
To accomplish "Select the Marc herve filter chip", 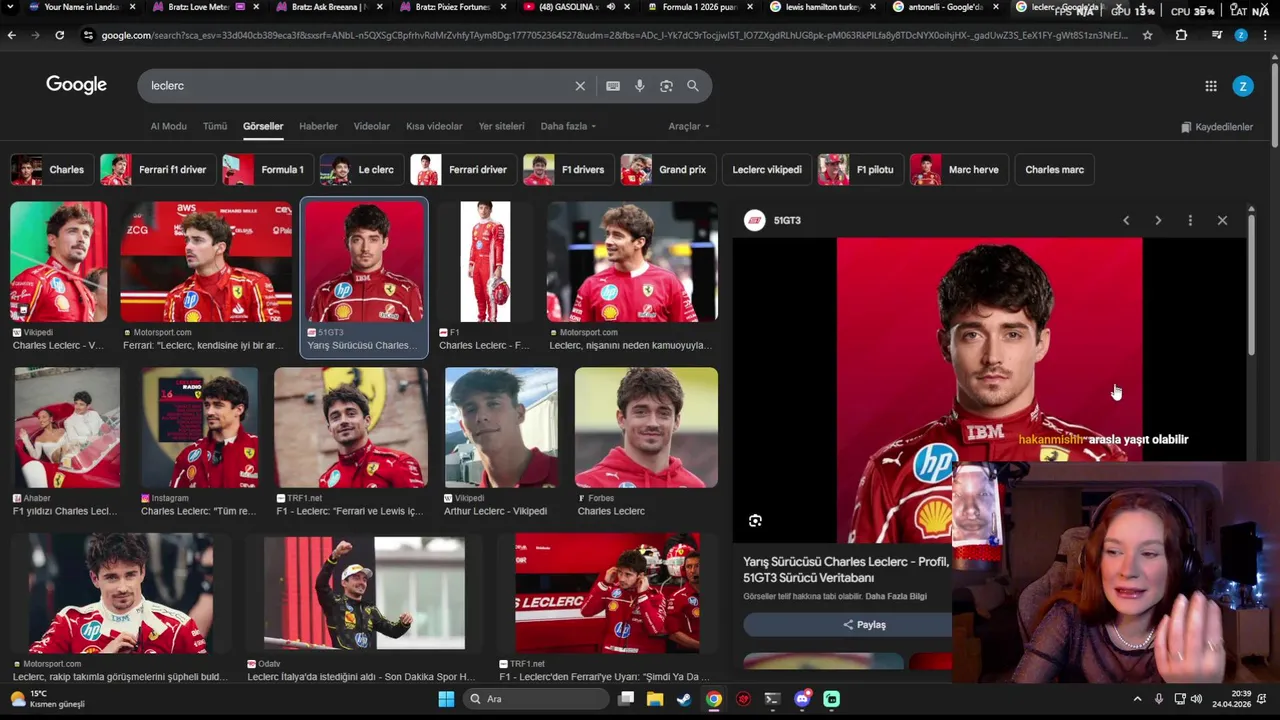I will (958, 170).
